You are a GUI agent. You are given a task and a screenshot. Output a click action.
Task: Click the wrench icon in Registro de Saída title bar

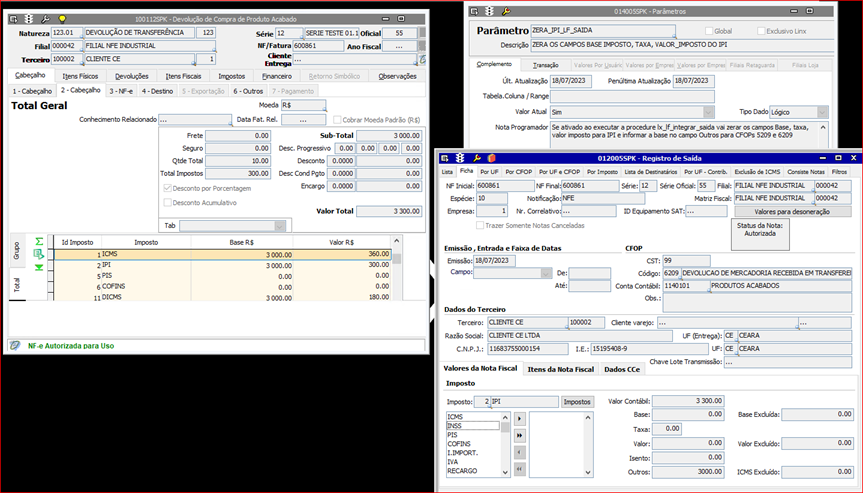[x=477, y=158]
